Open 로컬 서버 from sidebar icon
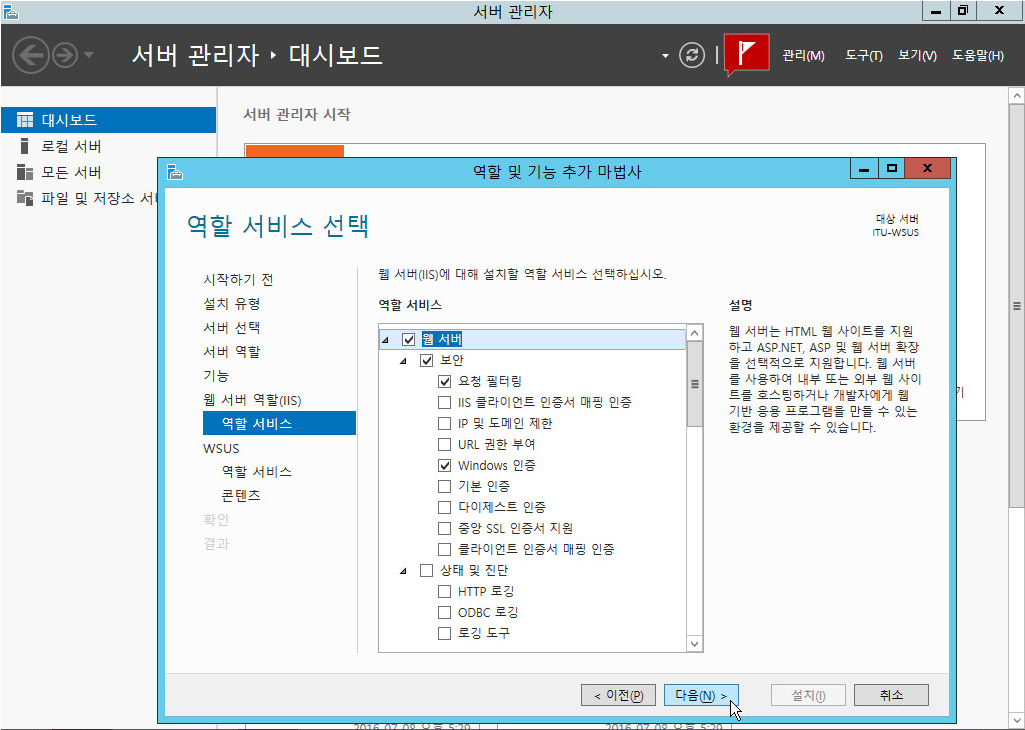1025x730 pixels. [25, 146]
